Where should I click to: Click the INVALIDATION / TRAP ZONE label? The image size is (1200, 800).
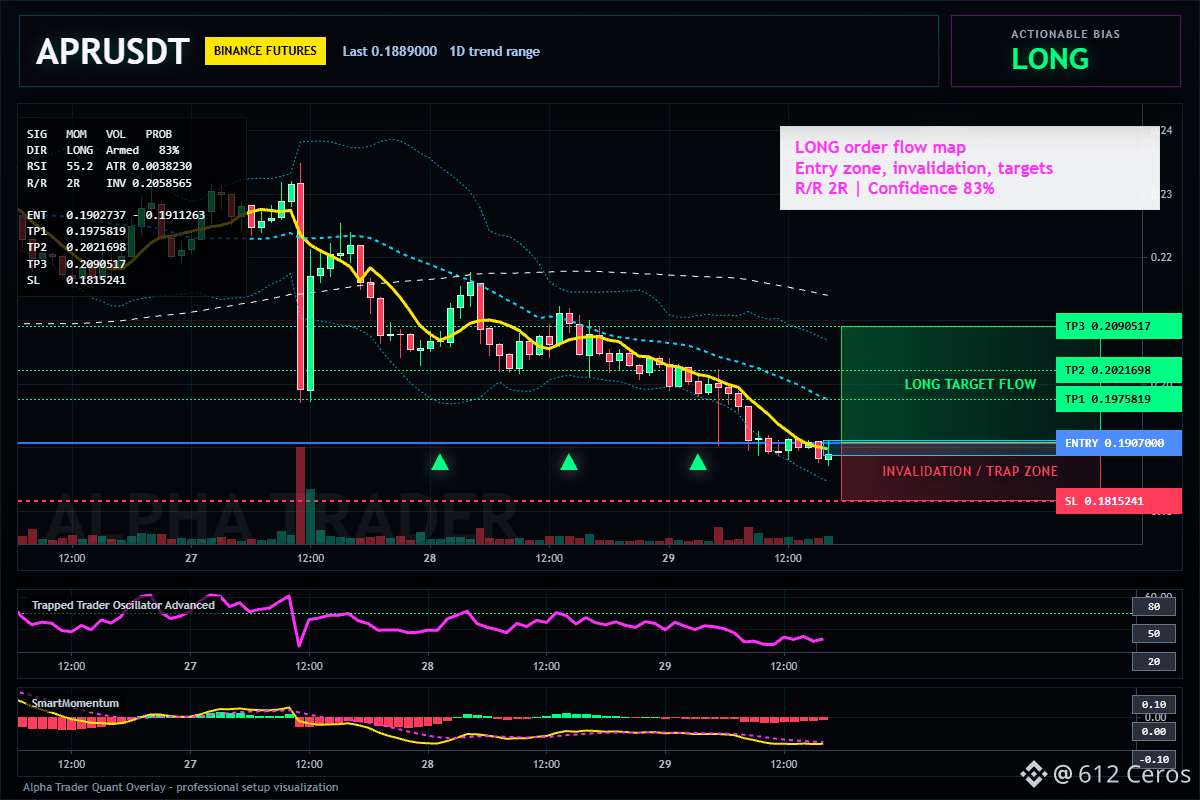coord(970,471)
